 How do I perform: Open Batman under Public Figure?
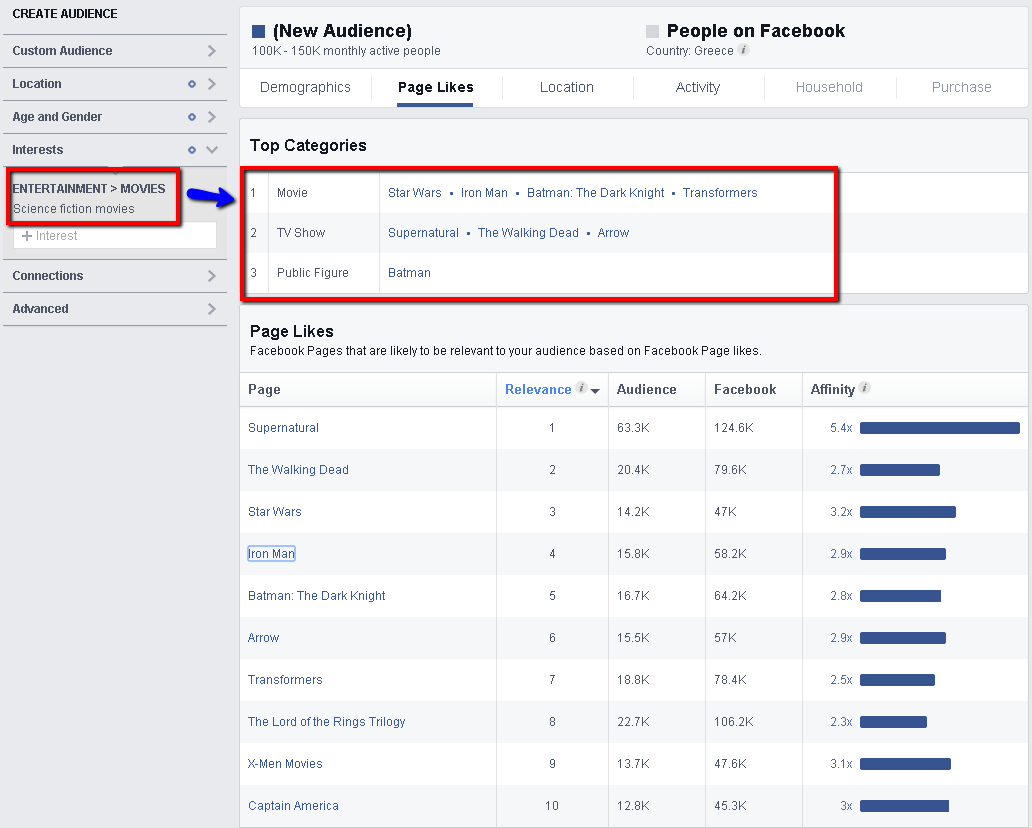409,272
